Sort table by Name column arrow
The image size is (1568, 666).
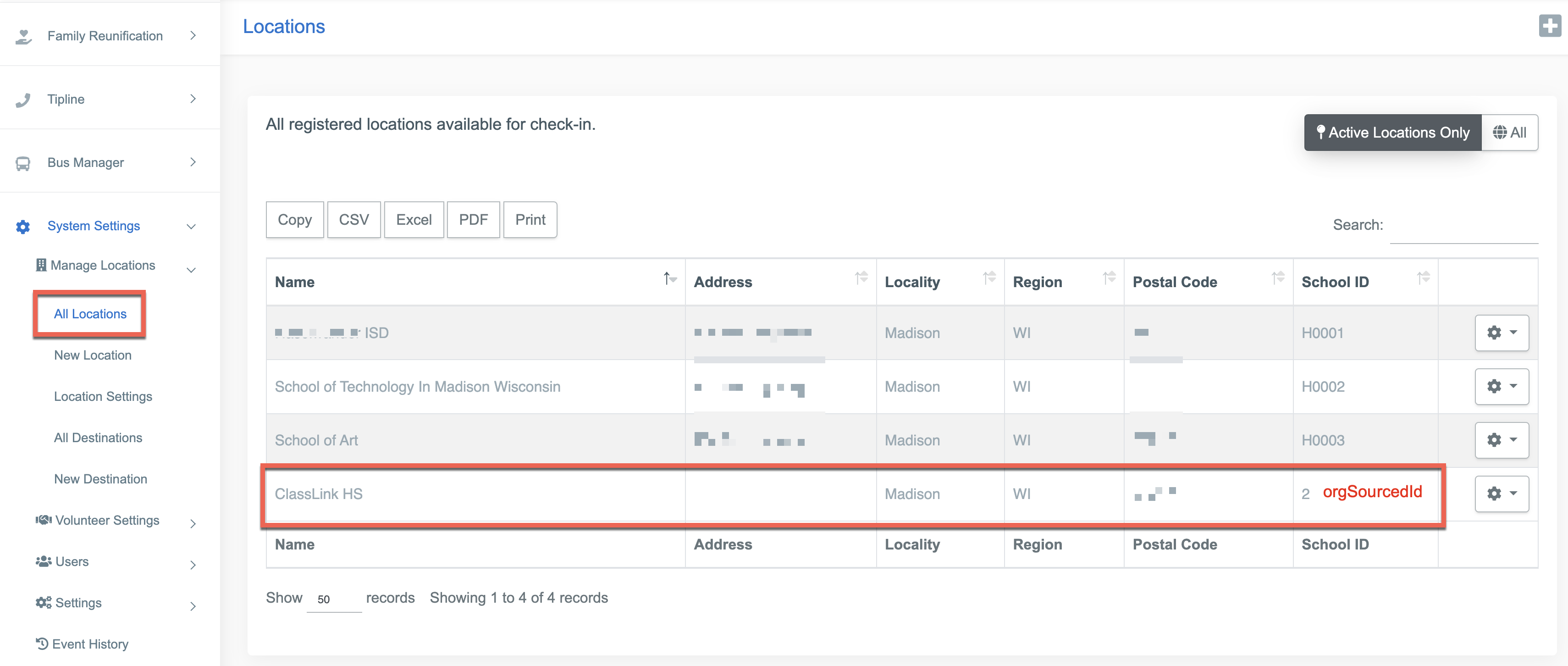point(669,279)
